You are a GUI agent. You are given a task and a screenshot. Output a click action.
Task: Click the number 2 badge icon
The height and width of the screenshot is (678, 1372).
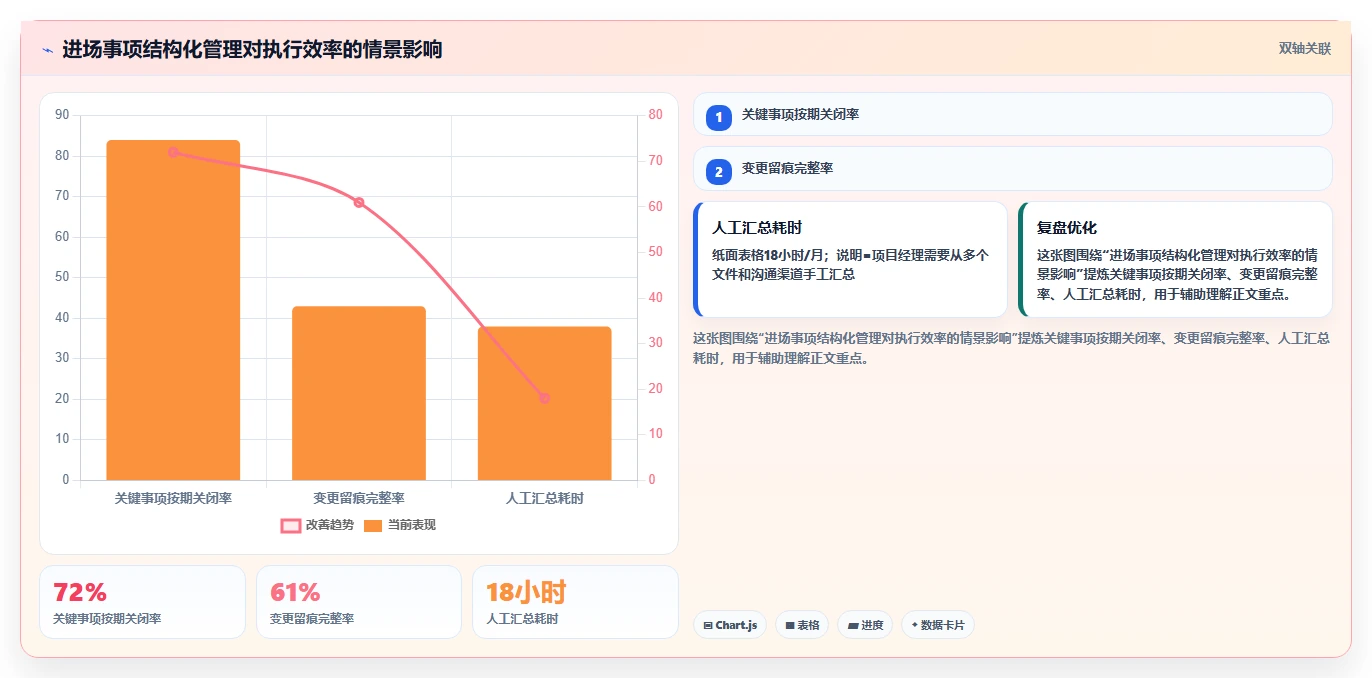(x=718, y=172)
